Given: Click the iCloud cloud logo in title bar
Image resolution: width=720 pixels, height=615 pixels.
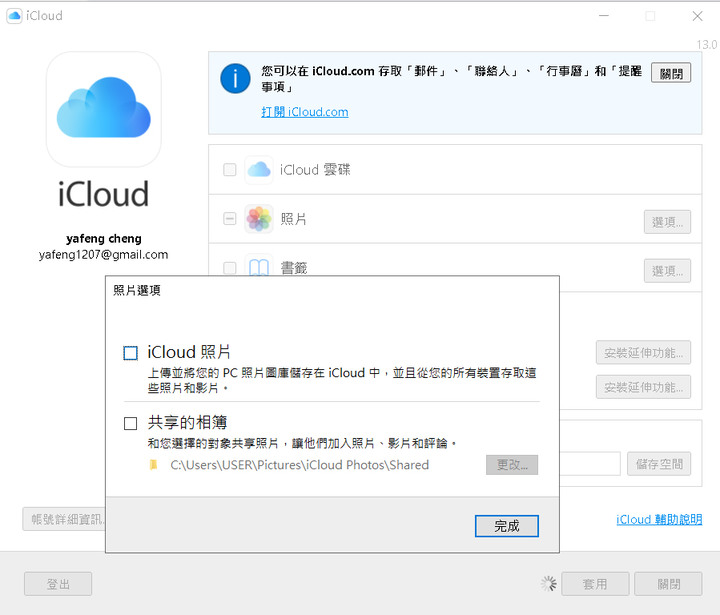Looking at the screenshot, I should (14, 16).
